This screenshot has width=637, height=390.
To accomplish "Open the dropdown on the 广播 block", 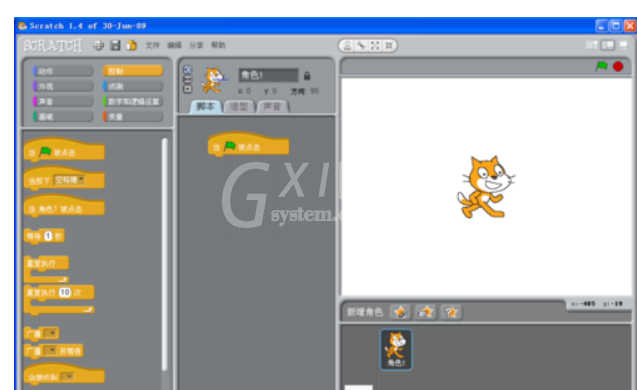I will pos(51,333).
